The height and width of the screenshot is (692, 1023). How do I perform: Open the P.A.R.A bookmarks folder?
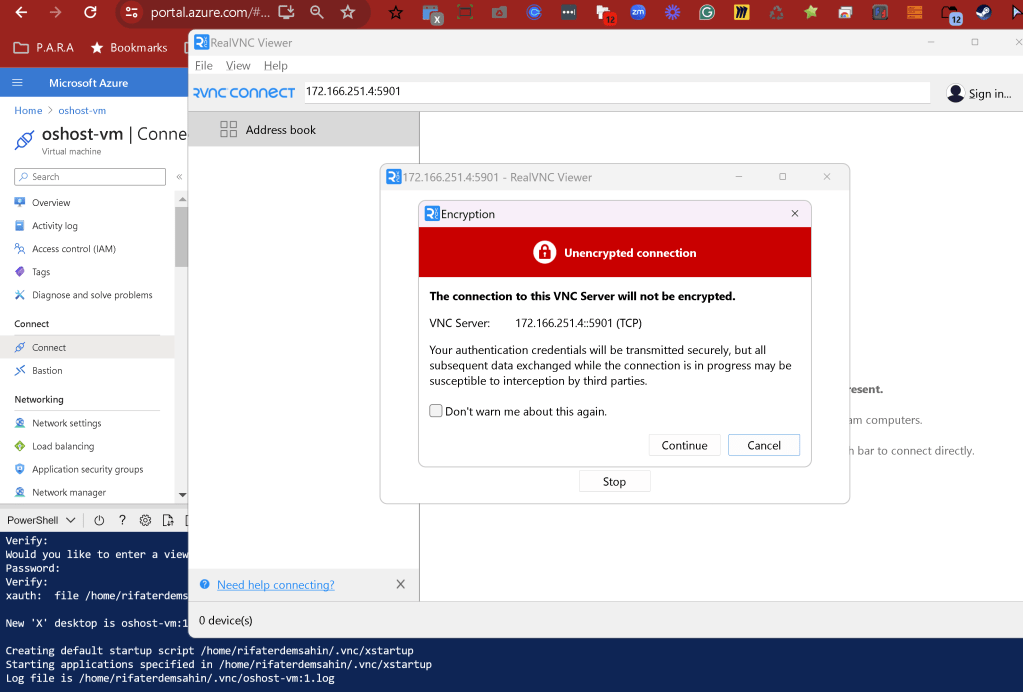44,48
